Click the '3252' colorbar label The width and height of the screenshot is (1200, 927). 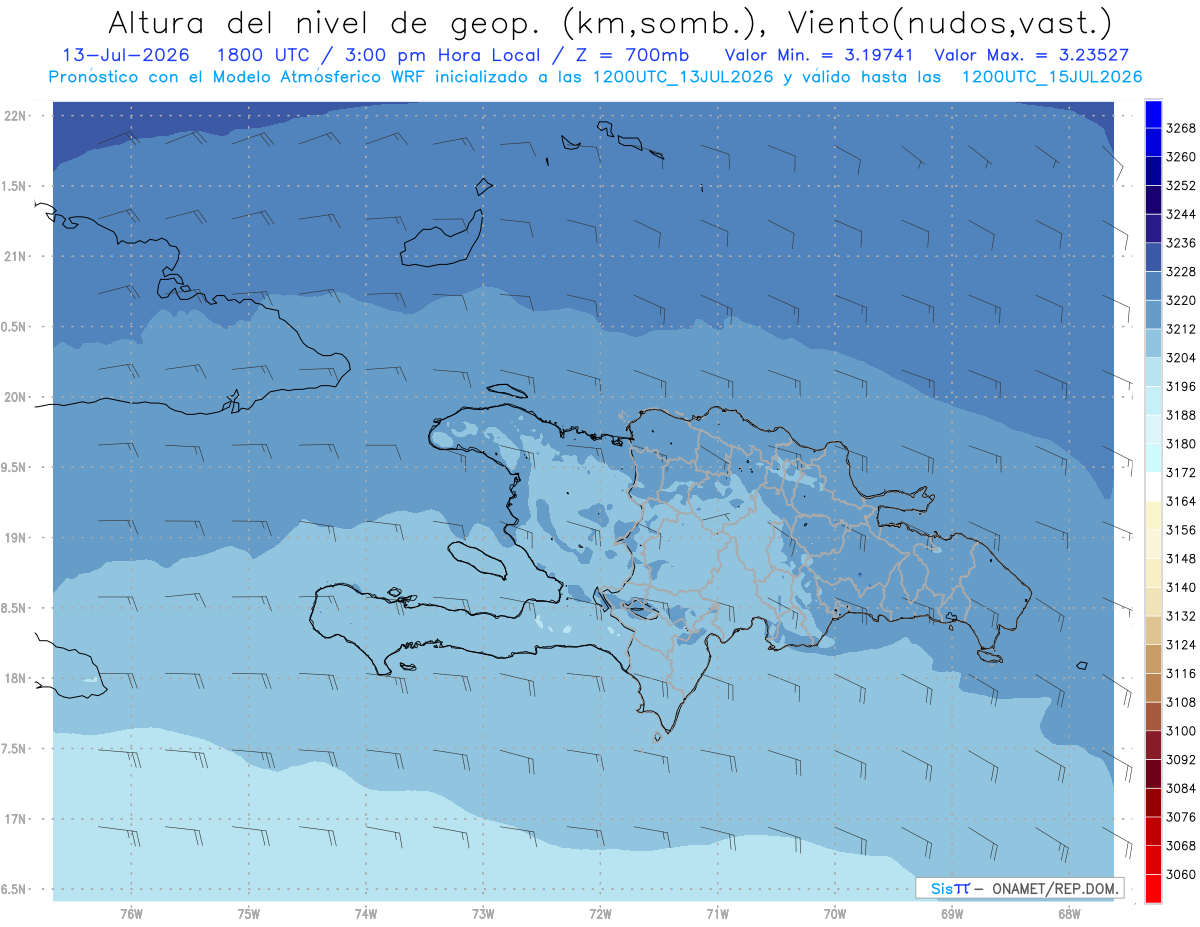coord(1181,186)
